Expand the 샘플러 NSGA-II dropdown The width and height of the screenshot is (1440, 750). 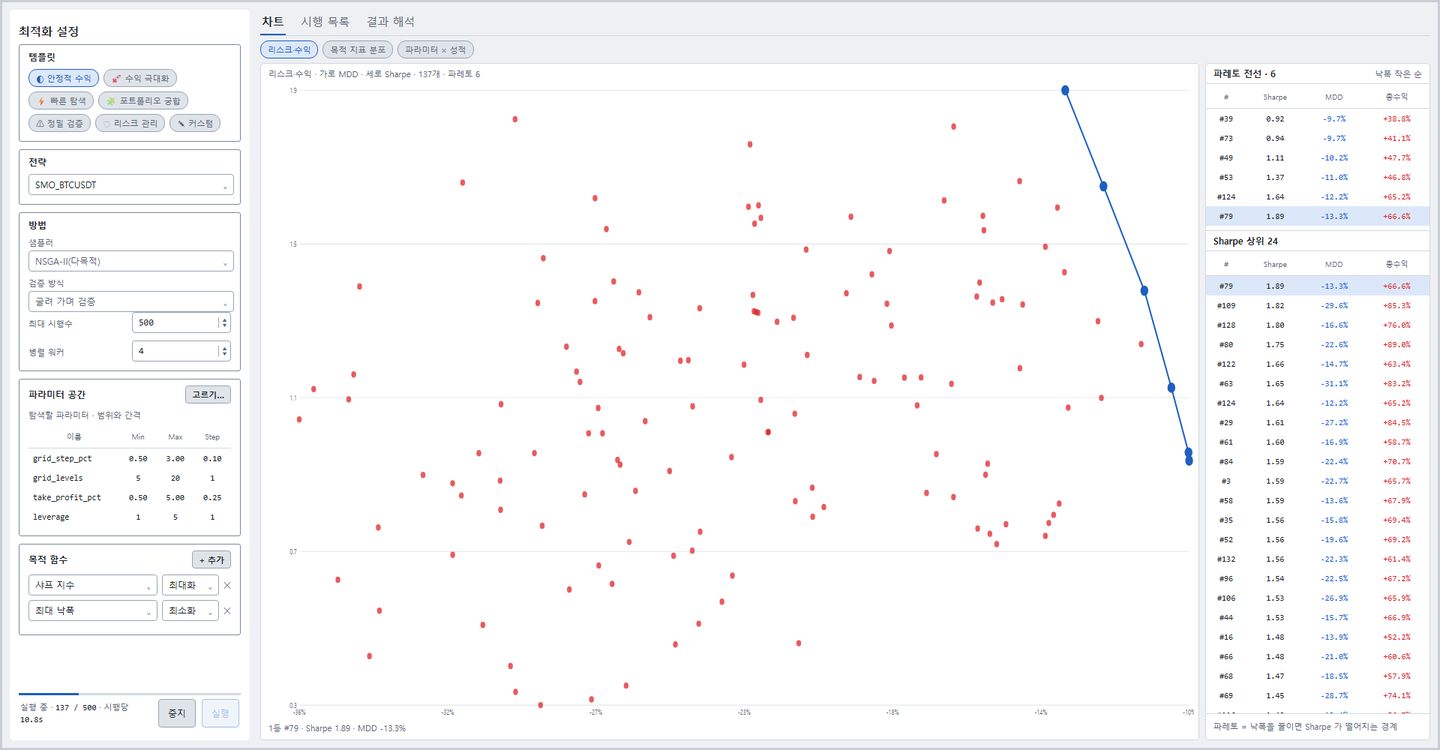click(131, 261)
